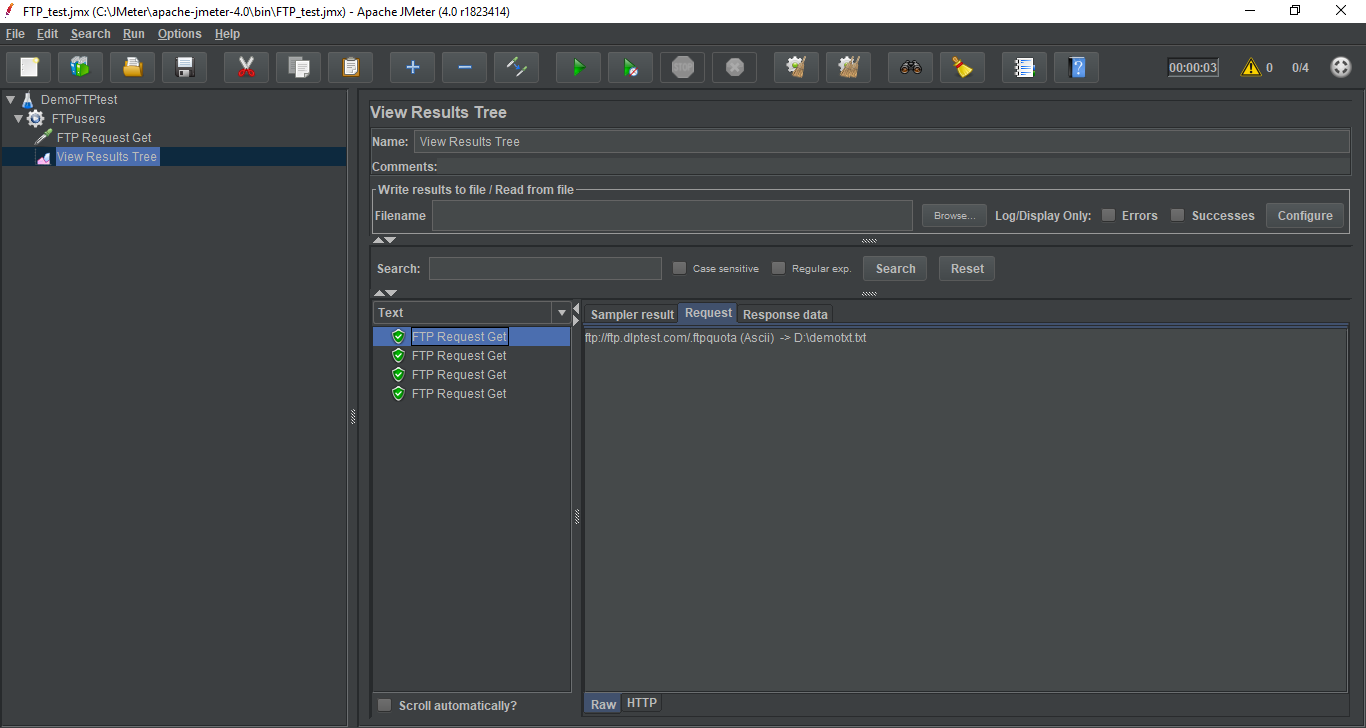
Task: Click the Start test green play icon
Action: (x=578, y=68)
